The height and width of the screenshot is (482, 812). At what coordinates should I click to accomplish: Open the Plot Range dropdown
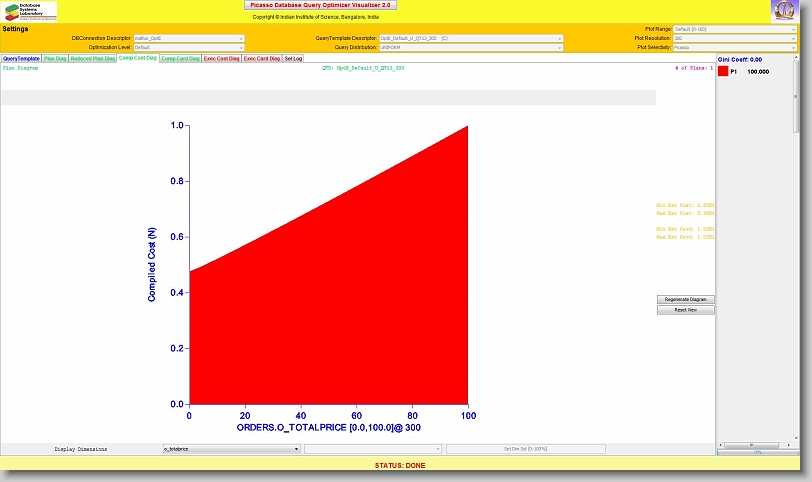[x=735, y=29]
